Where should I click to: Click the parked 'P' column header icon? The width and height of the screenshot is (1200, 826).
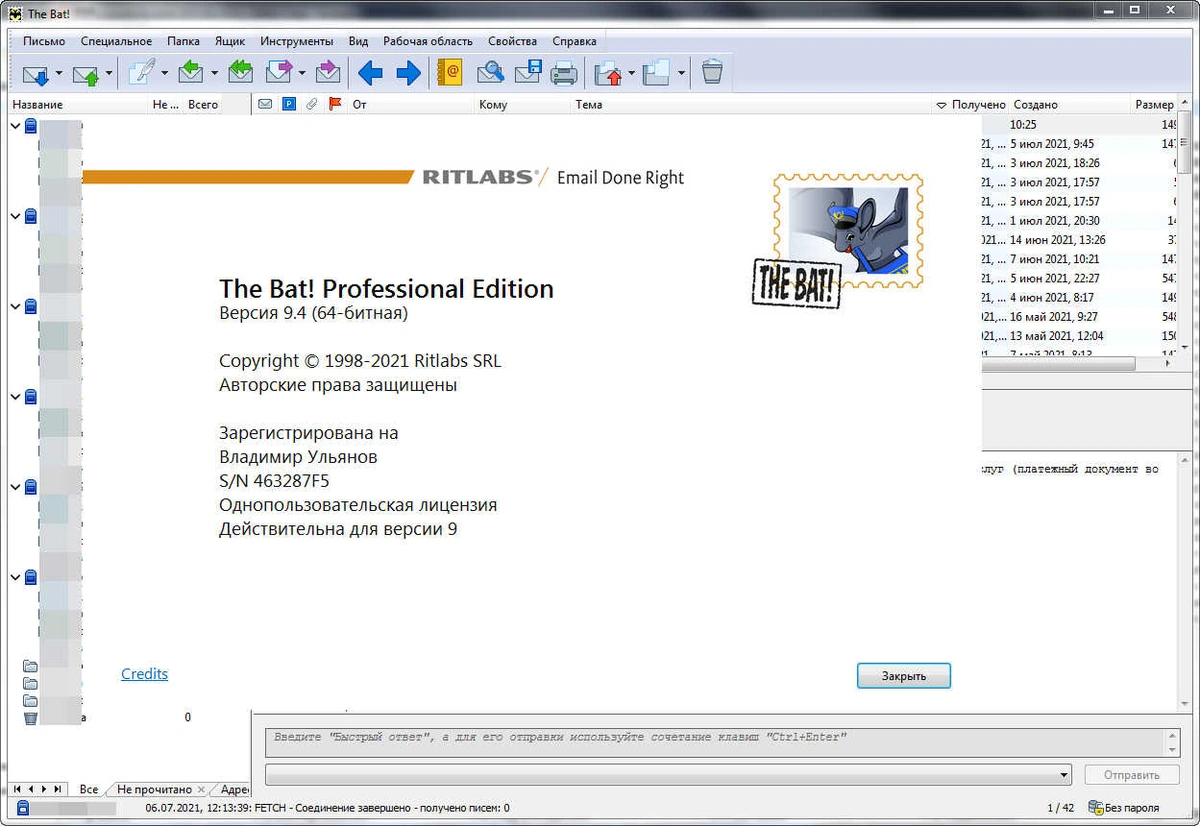pos(289,104)
